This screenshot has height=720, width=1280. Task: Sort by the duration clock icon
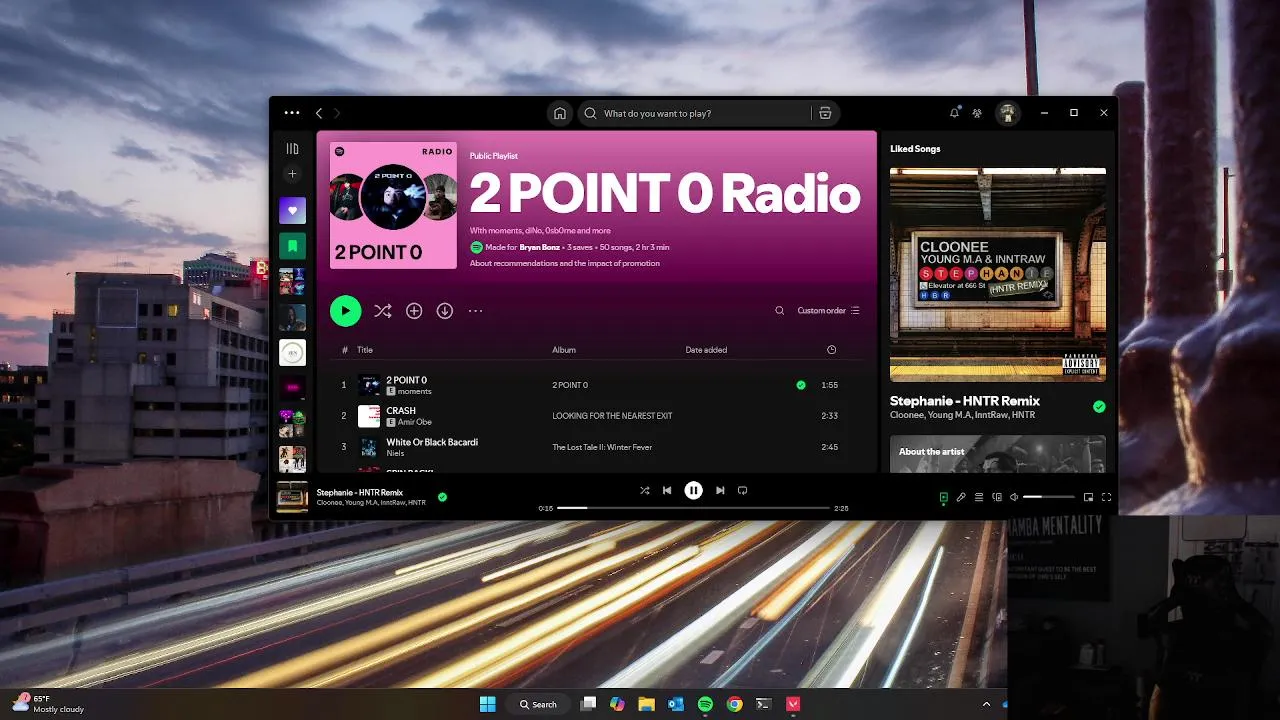pos(831,350)
